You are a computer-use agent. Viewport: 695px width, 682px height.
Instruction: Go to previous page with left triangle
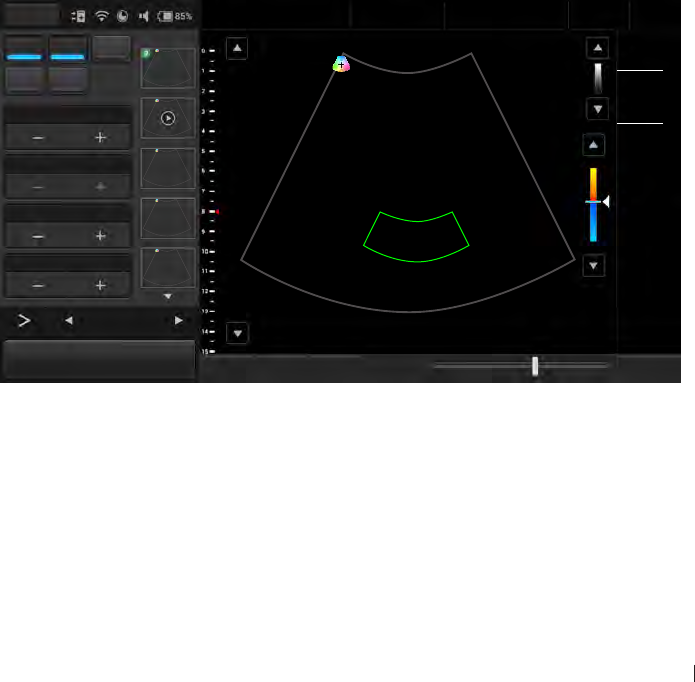(69, 320)
